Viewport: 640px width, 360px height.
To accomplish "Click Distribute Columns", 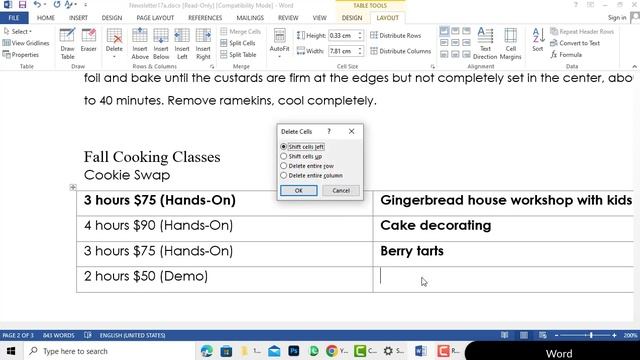I will point(400,51).
